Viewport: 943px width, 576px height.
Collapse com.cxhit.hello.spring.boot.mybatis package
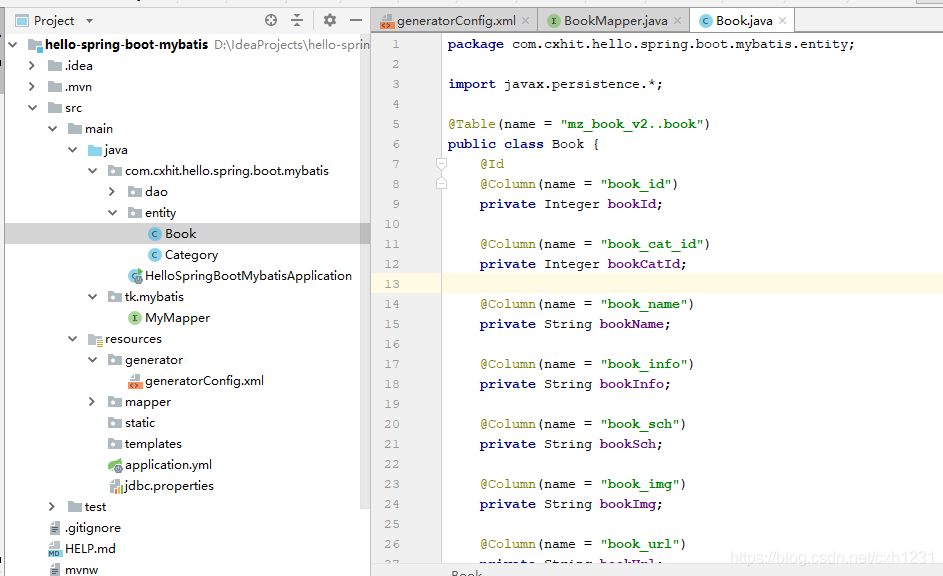coord(92,171)
